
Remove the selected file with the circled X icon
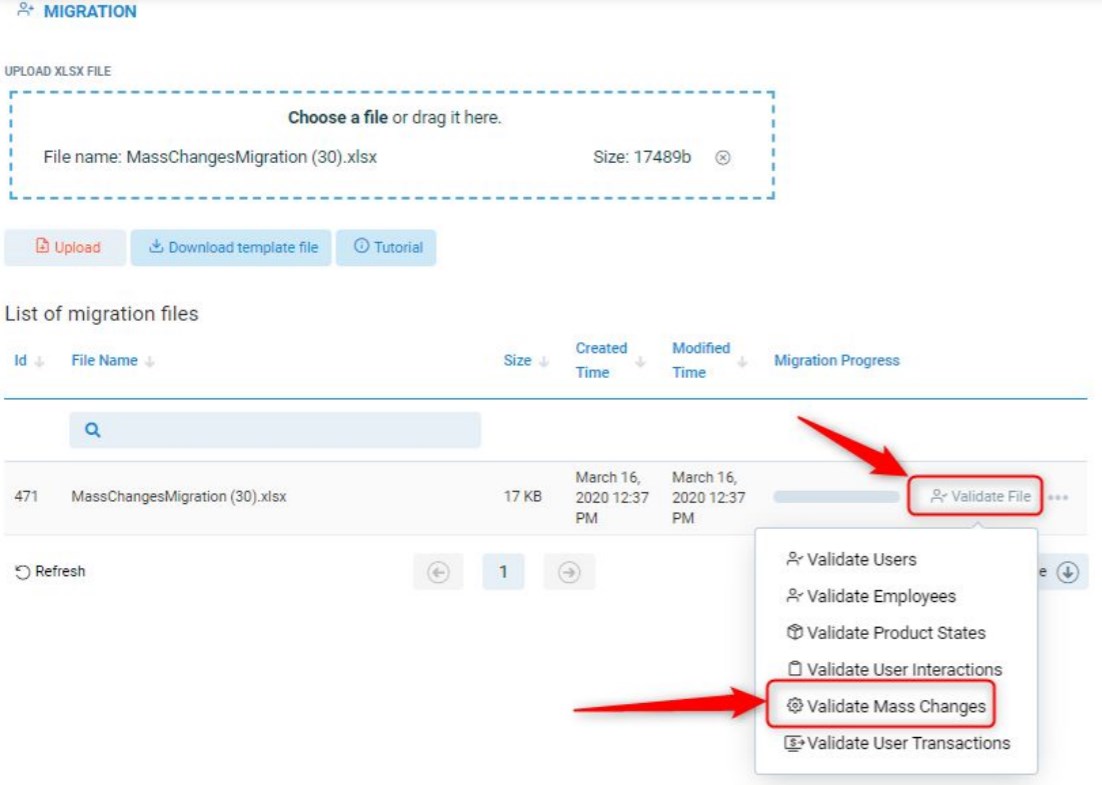723,158
